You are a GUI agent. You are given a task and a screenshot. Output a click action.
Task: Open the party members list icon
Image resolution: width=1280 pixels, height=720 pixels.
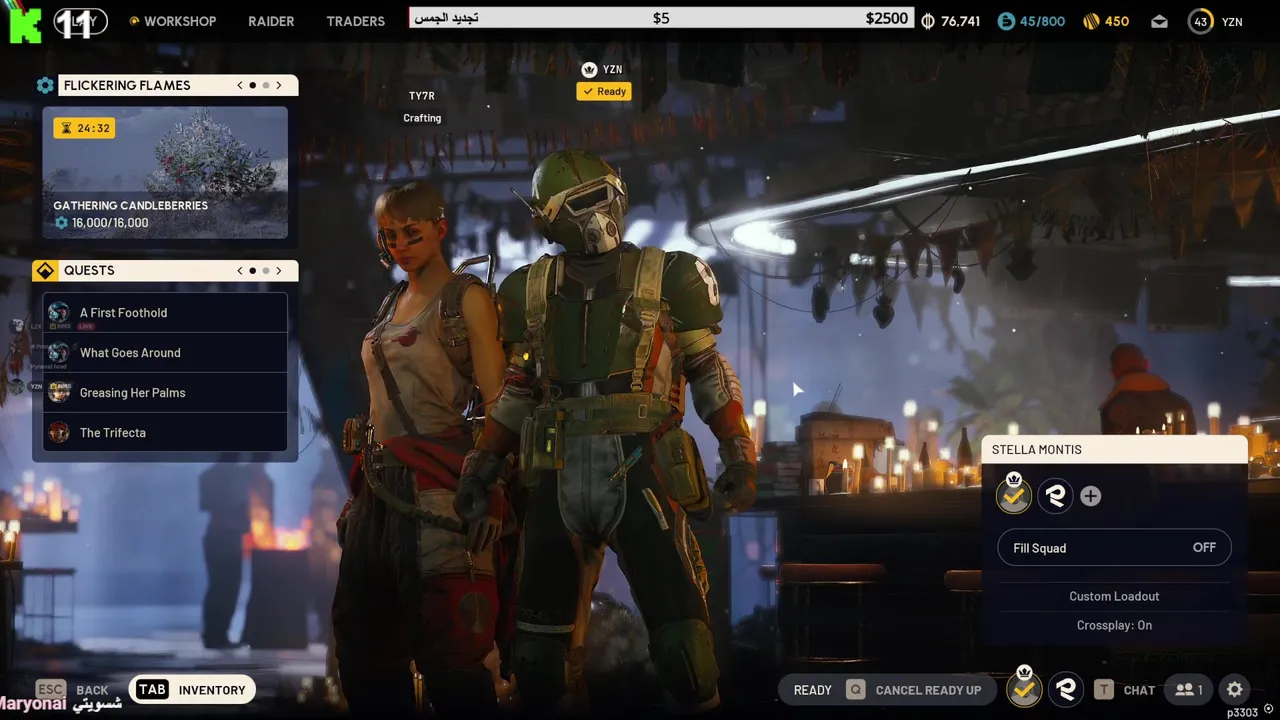pyautogui.click(x=1189, y=690)
